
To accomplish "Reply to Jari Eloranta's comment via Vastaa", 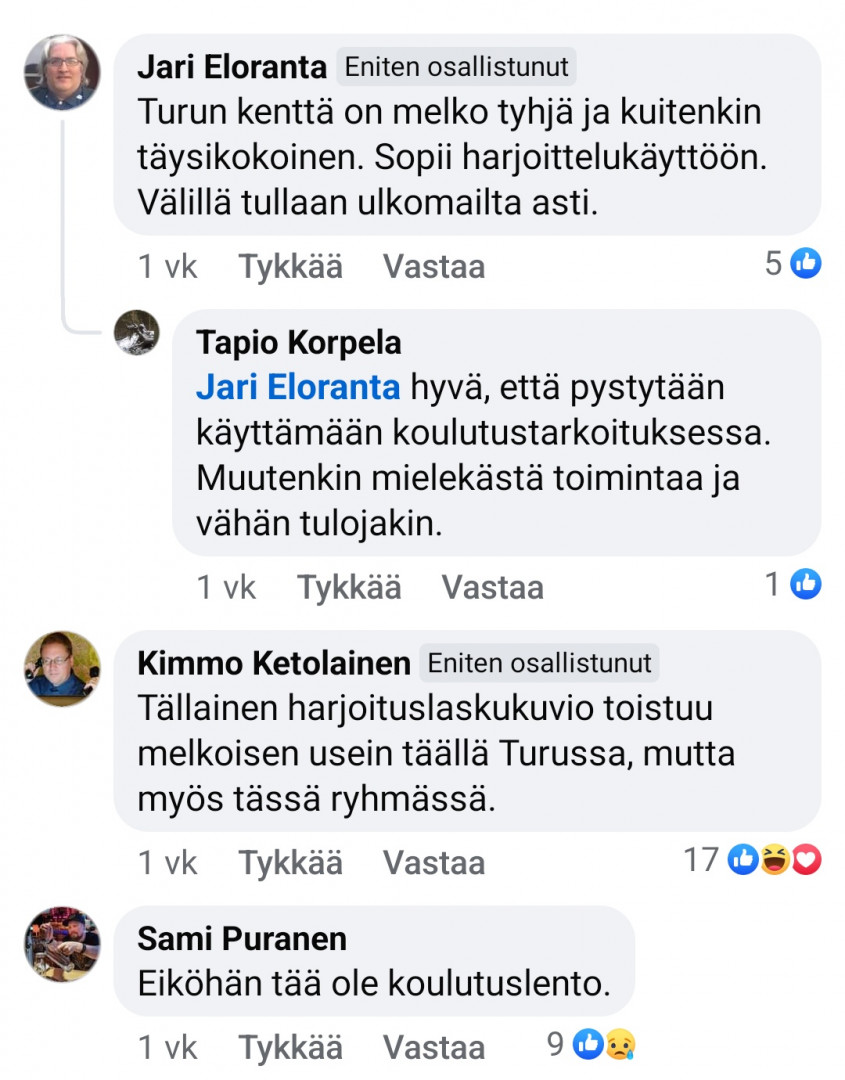I will [x=434, y=267].
